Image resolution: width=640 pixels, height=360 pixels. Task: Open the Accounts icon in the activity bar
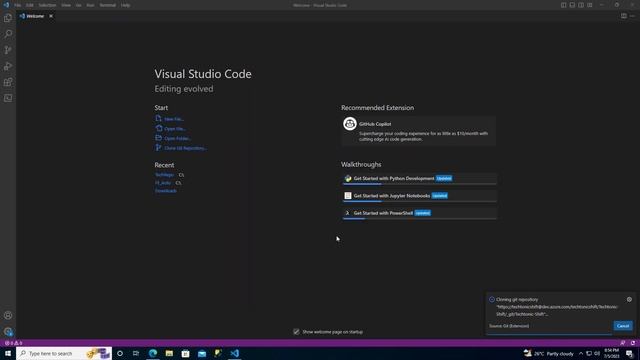tap(8, 316)
